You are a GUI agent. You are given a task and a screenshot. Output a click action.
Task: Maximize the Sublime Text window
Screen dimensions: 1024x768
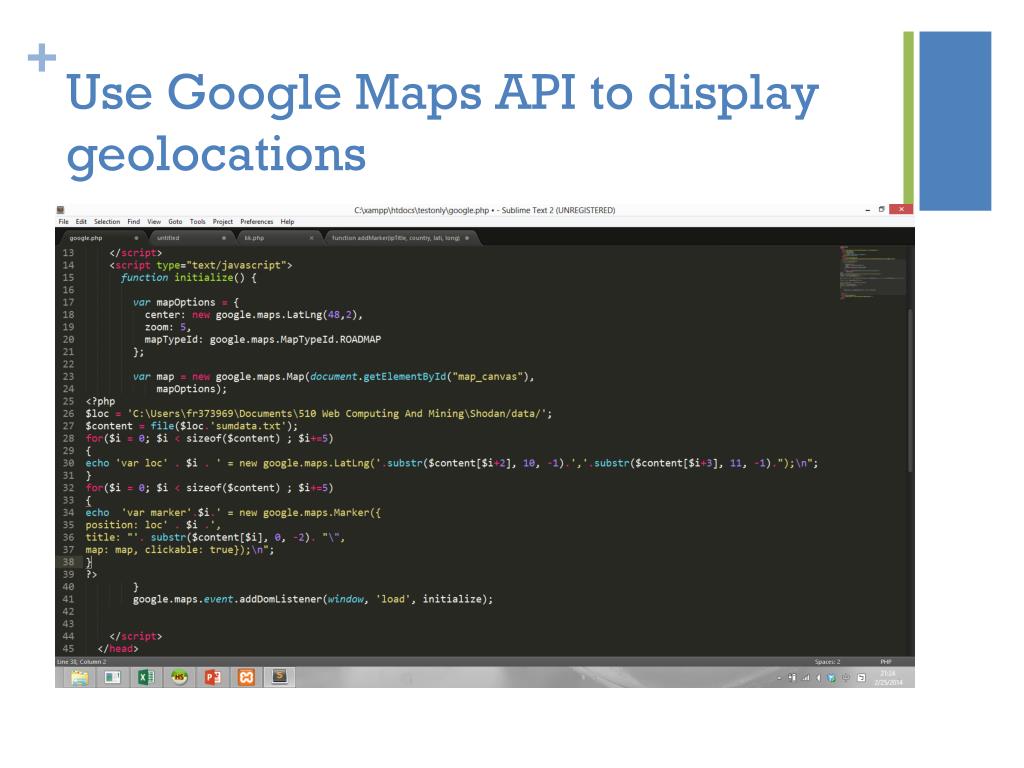click(x=882, y=210)
